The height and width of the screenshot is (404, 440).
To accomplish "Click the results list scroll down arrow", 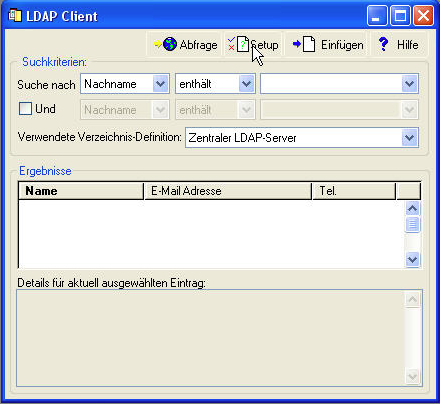I will 413,259.
